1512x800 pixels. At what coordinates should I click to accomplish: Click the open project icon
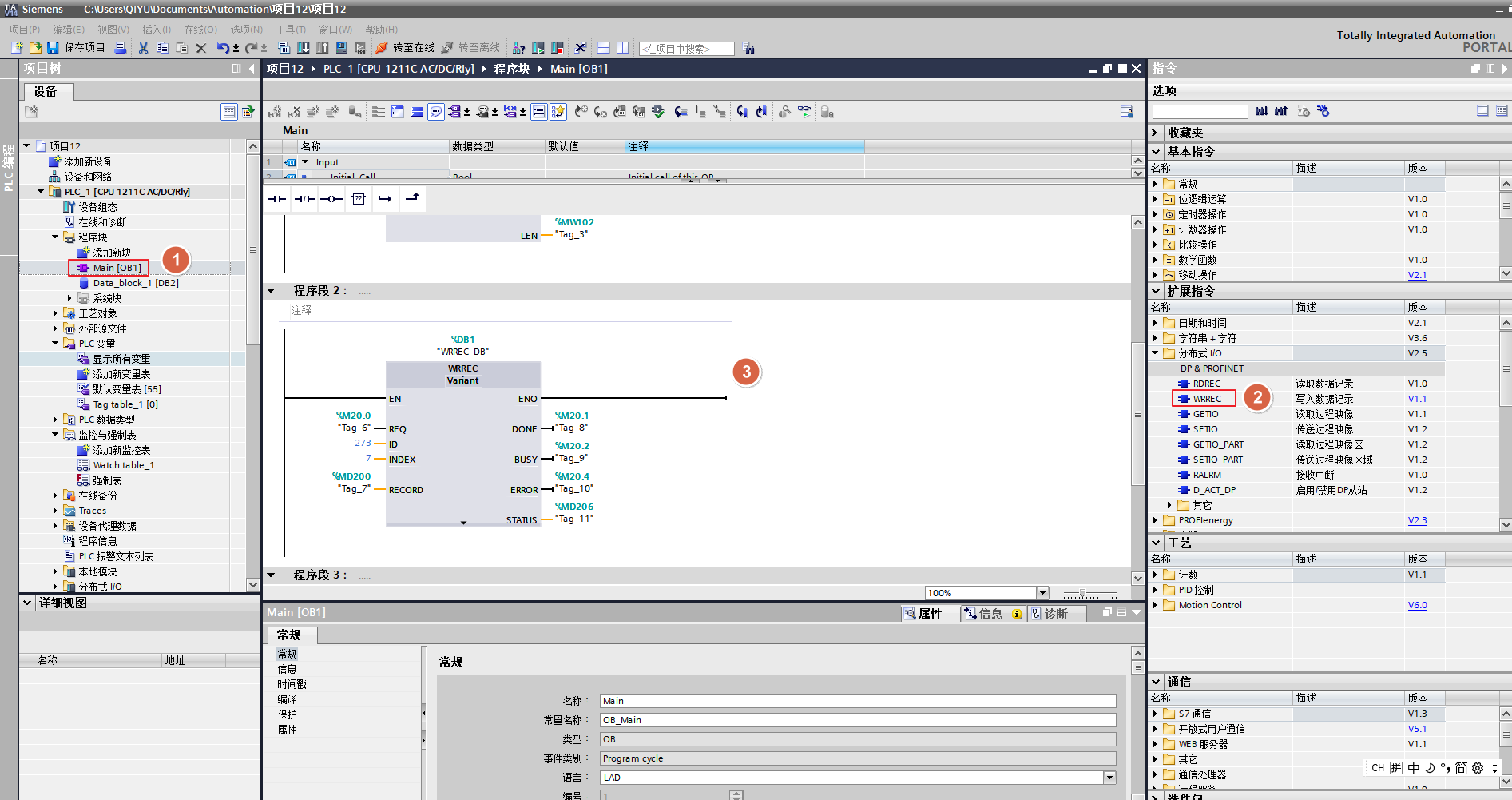(35, 48)
